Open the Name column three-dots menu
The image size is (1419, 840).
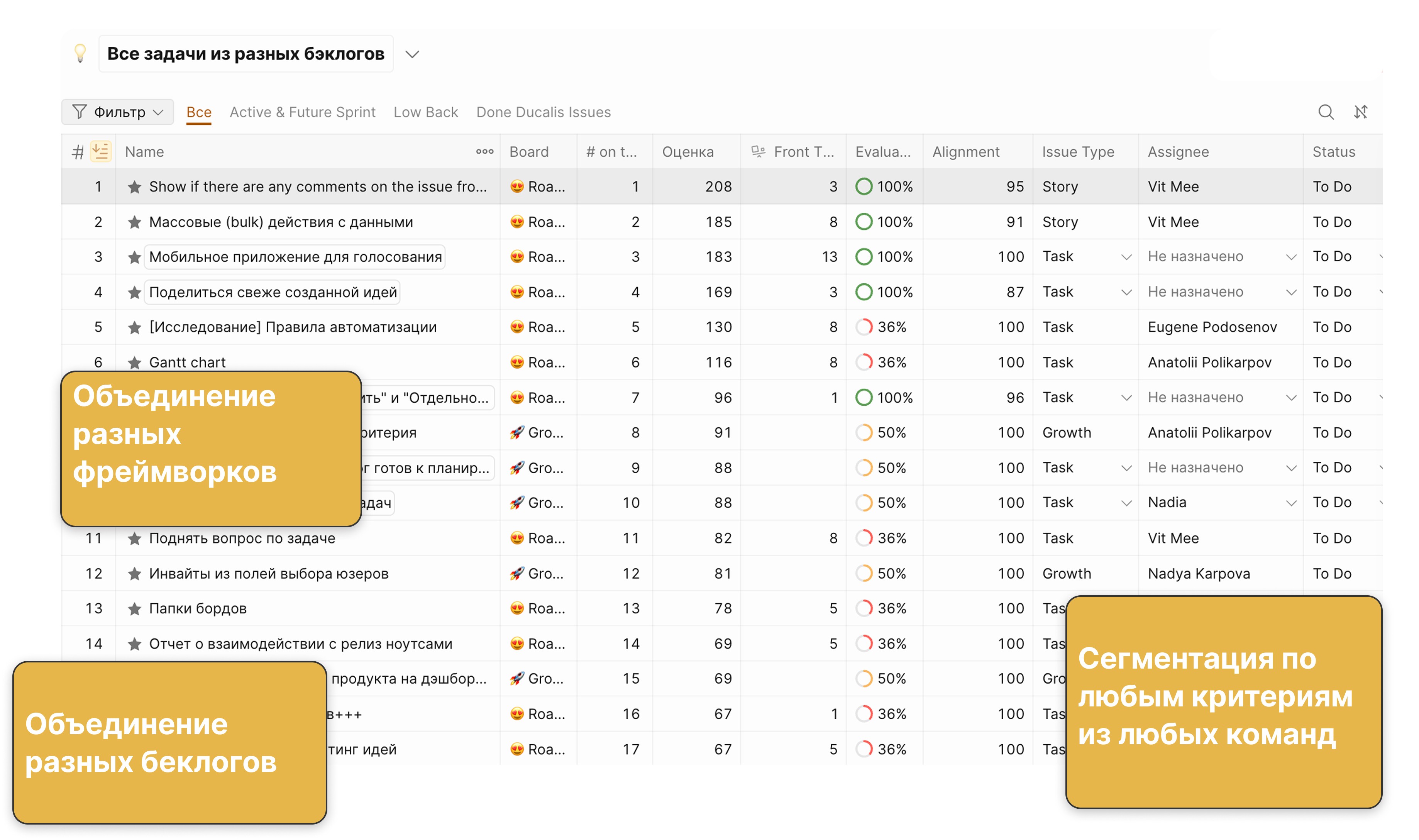(484, 152)
